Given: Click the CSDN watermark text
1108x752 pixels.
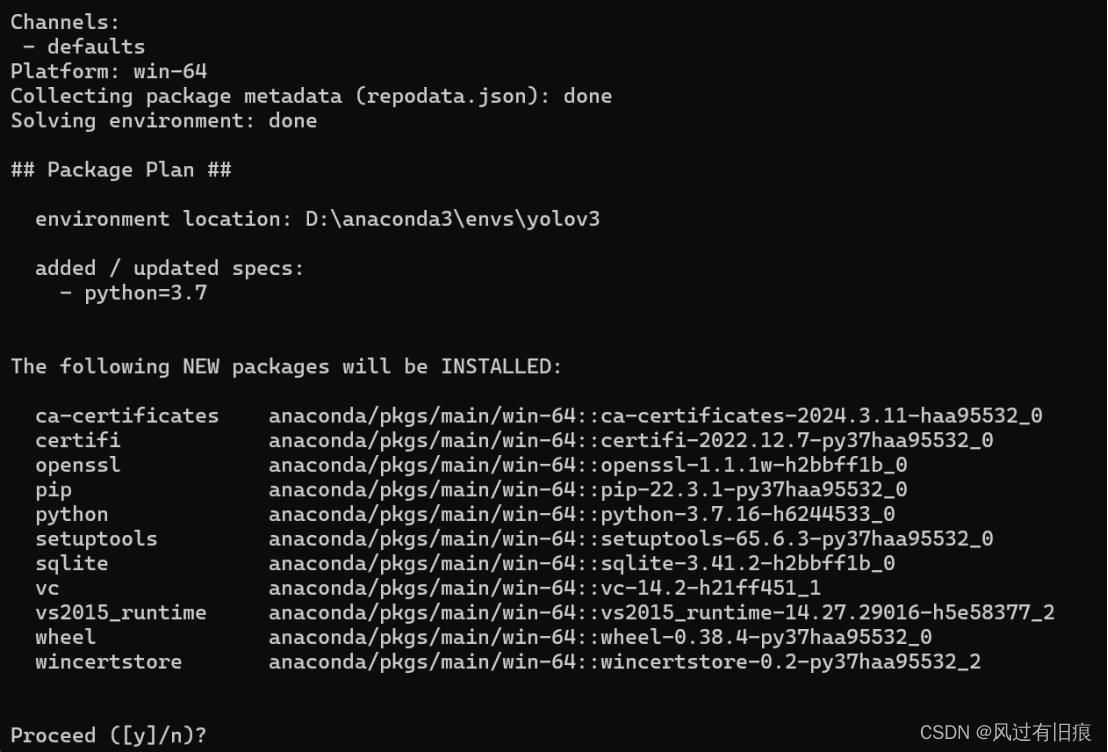Looking at the screenshot, I should (x=1006, y=732).
